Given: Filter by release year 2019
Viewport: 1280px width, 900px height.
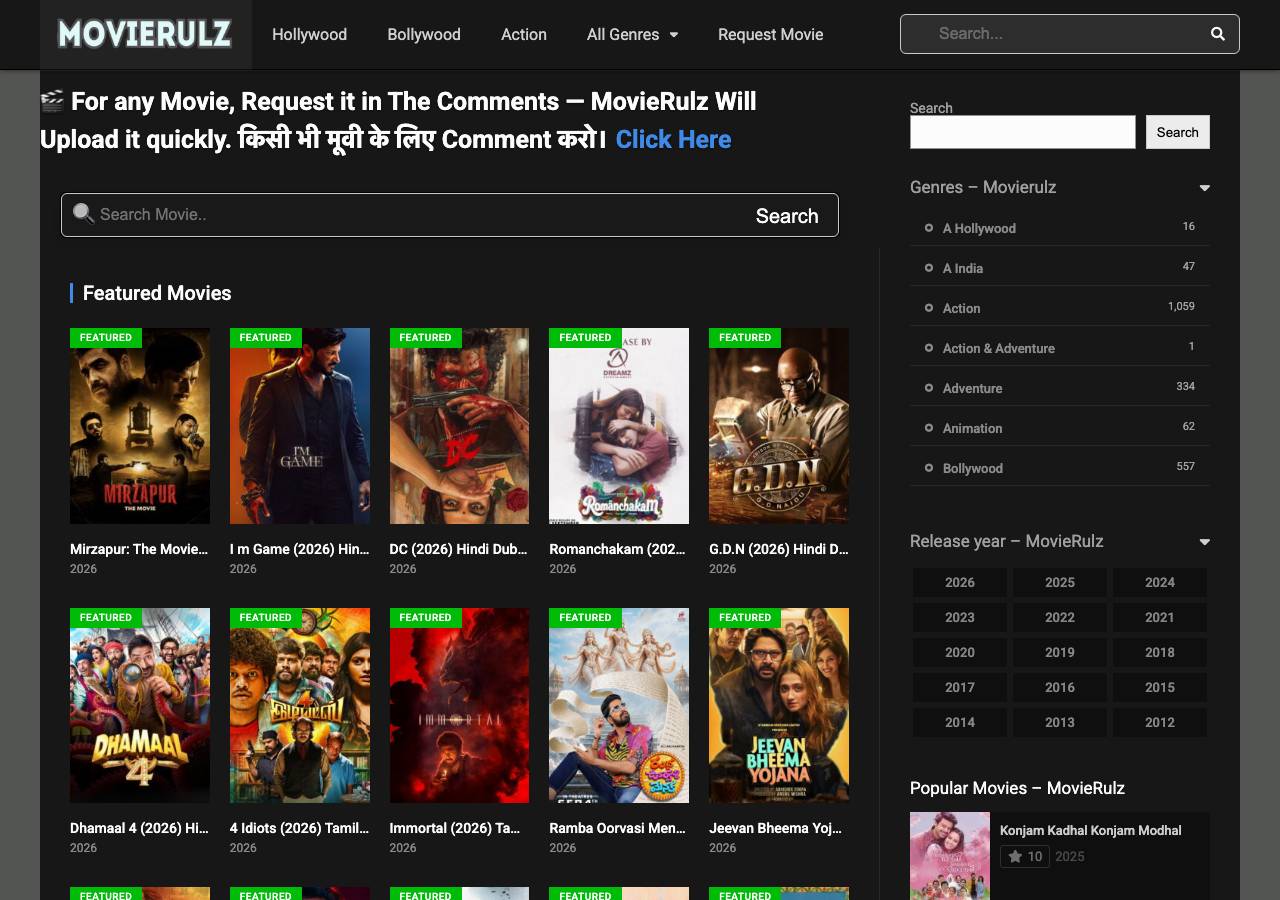Looking at the screenshot, I should tap(1060, 652).
